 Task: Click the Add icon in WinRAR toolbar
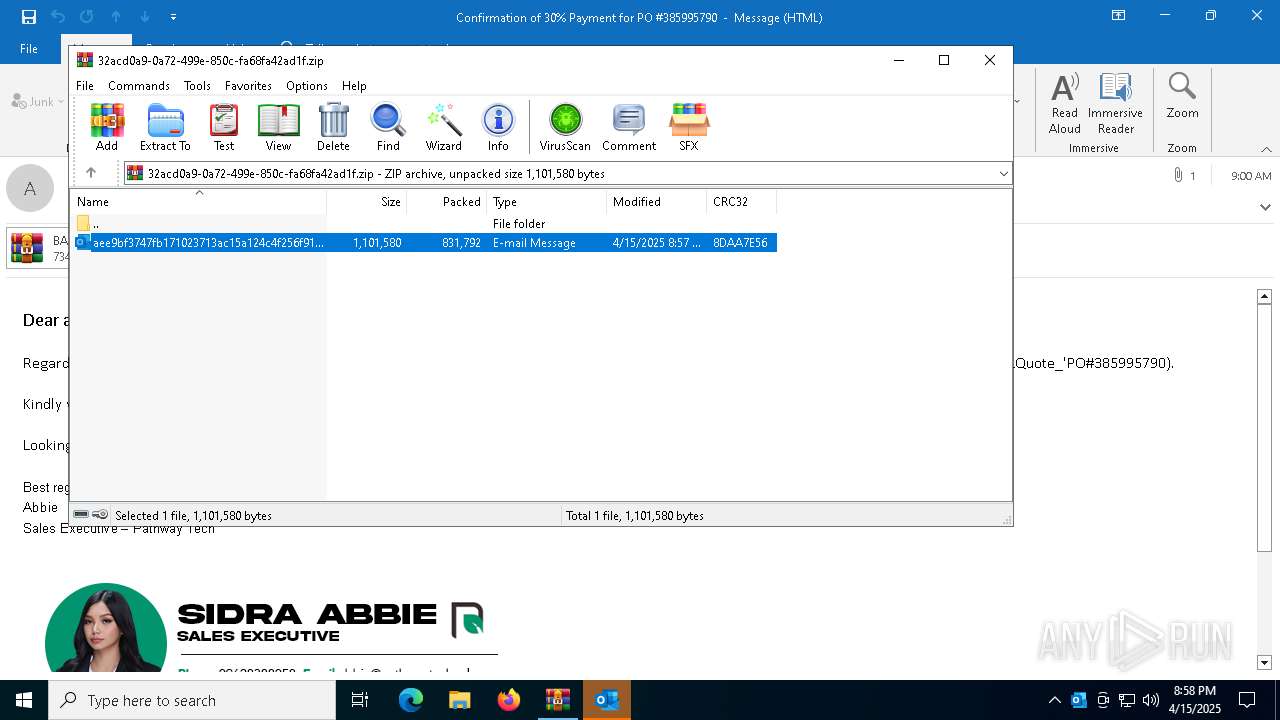[107, 127]
